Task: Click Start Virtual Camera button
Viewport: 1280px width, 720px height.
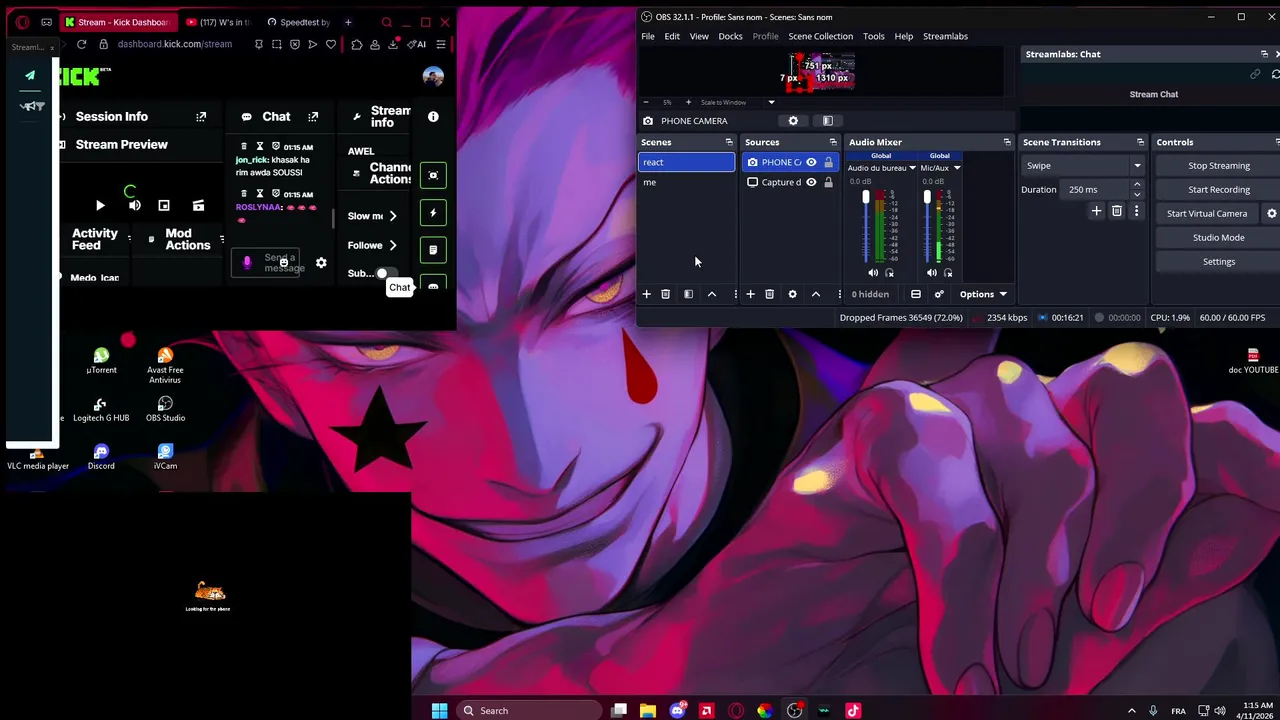Action: pos(1207,214)
